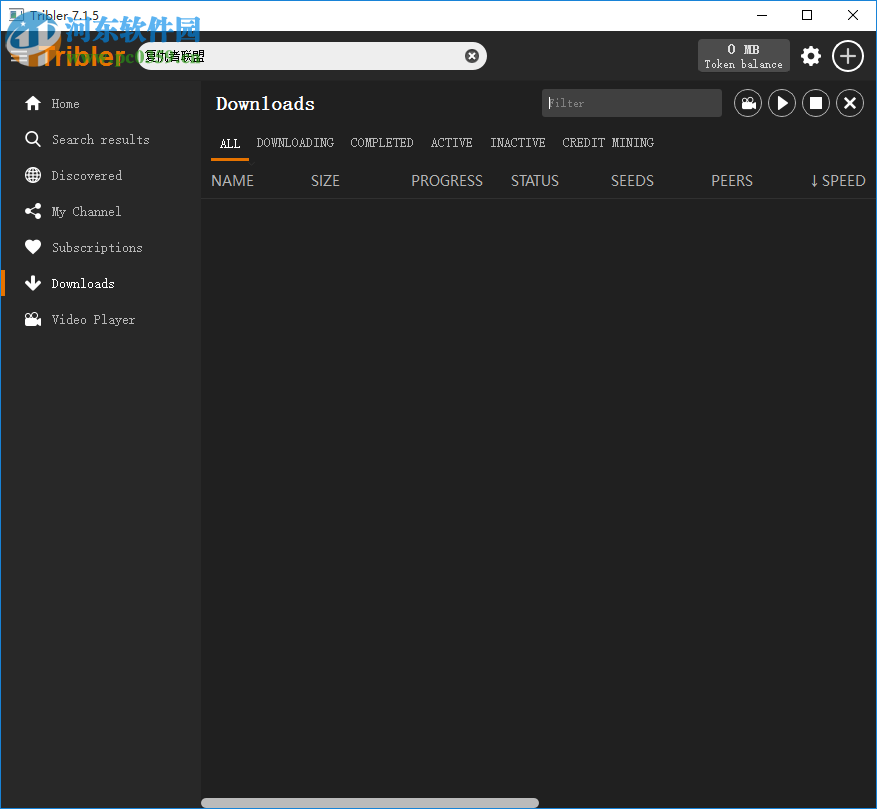The width and height of the screenshot is (877, 809).
Task: Sort downloads by PROGRESS column
Action: tap(446, 181)
